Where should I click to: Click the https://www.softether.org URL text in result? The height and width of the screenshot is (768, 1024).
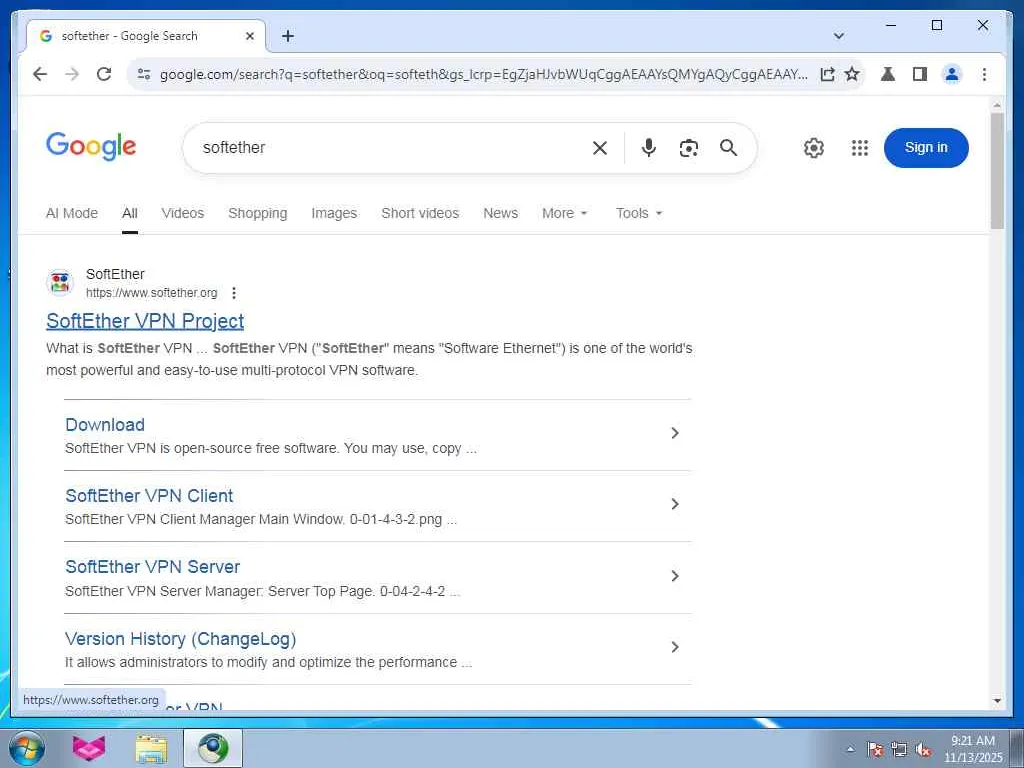(x=152, y=293)
